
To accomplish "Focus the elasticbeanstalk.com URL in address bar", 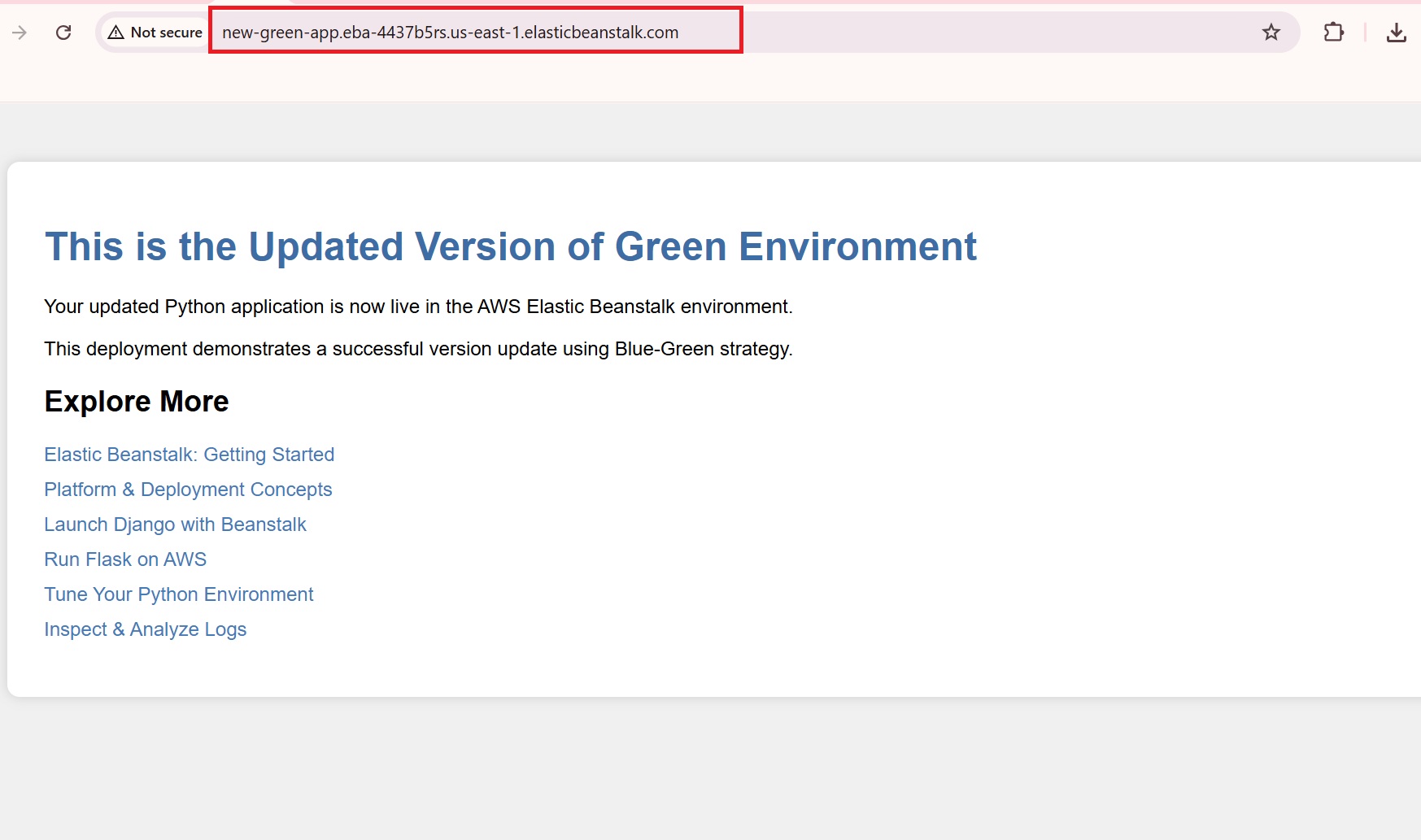I will [450, 33].
